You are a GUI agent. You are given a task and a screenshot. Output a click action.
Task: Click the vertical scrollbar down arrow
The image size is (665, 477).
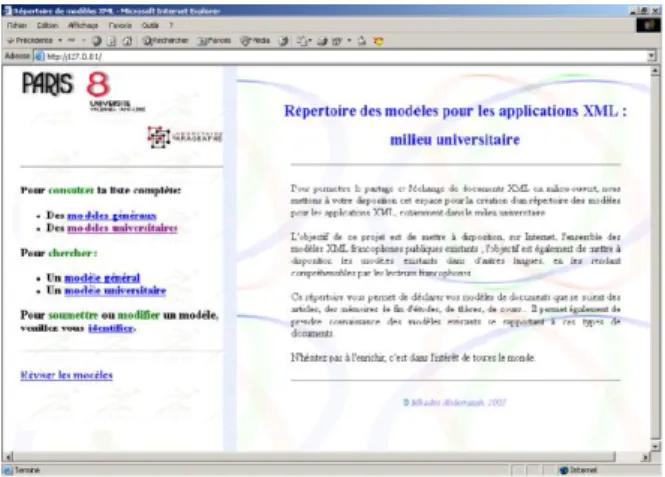tap(655, 446)
